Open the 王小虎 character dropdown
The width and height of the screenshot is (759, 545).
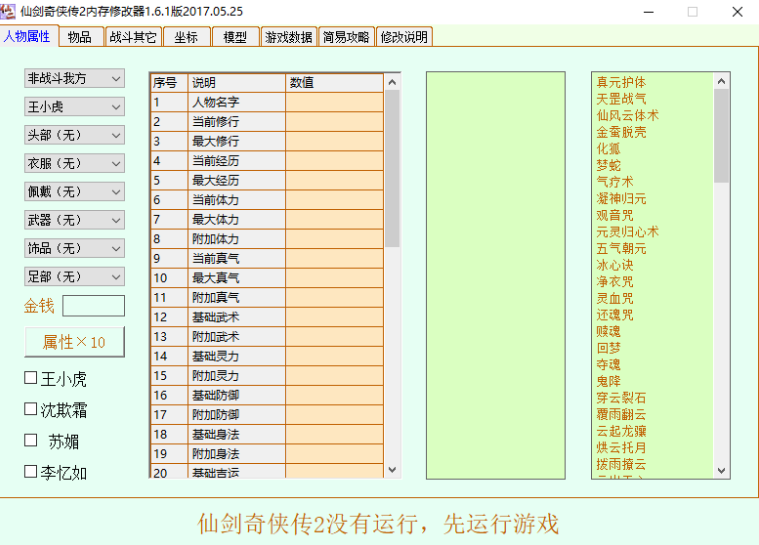(74, 106)
